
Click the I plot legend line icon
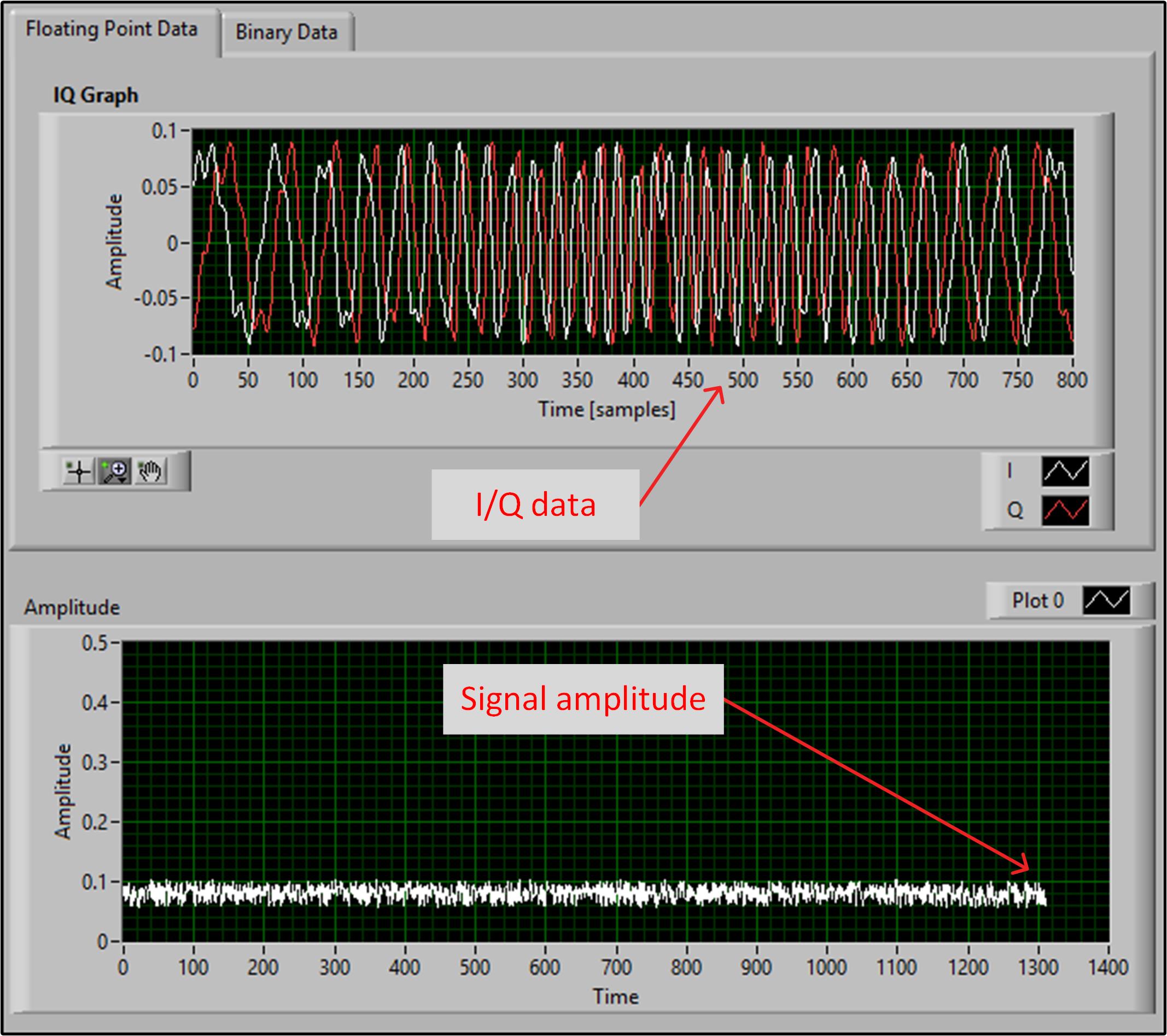click(x=1065, y=472)
